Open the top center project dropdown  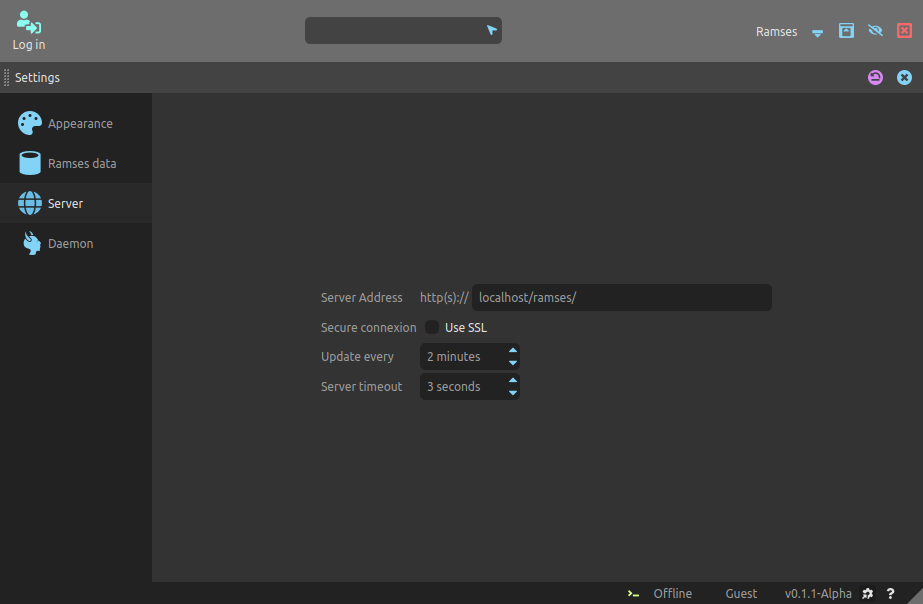[x=402, y=31]
